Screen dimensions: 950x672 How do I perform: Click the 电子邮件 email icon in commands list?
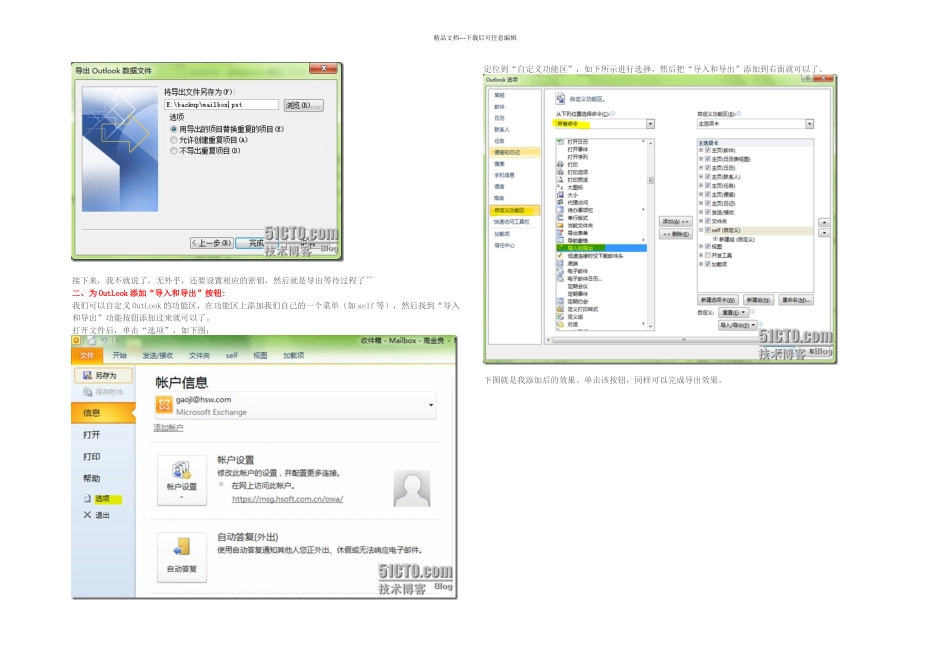pyautogui.click(x=560, y=271)
